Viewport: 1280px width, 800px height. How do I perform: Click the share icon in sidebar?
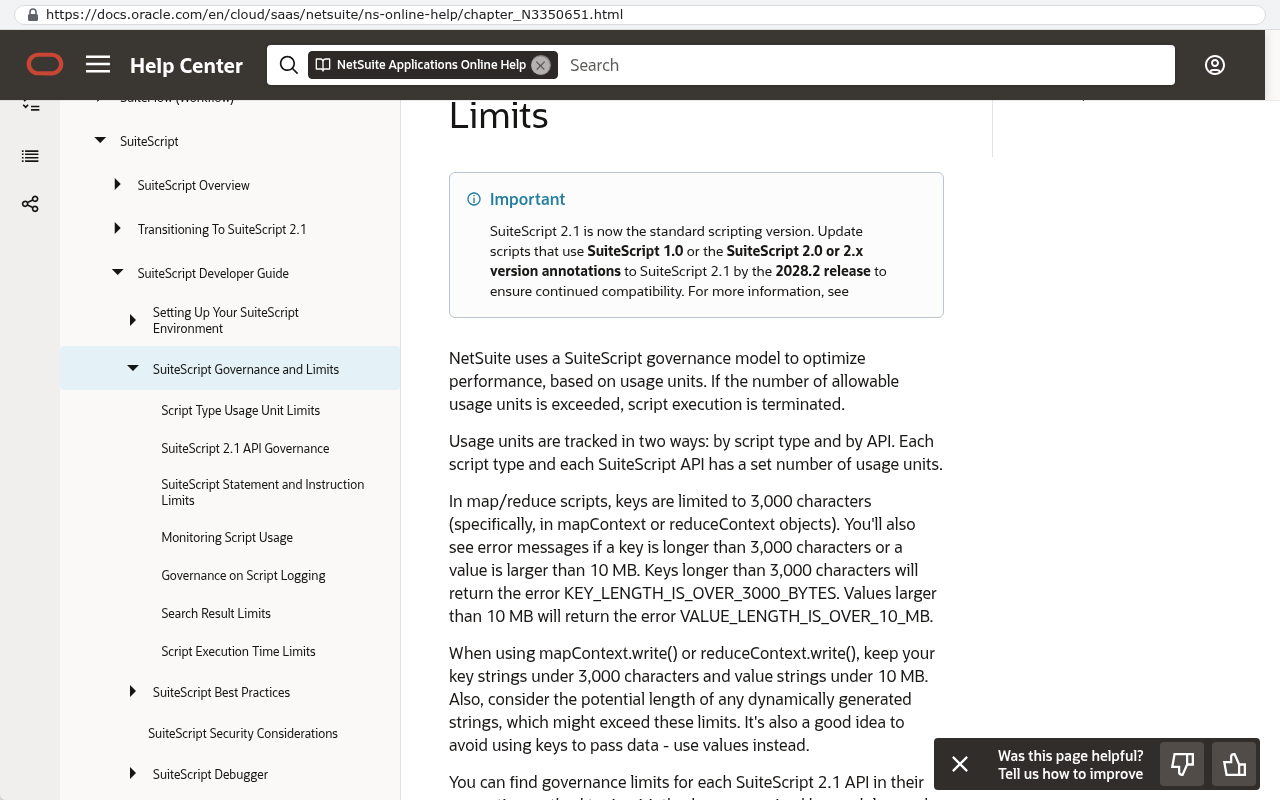(30, 204)
